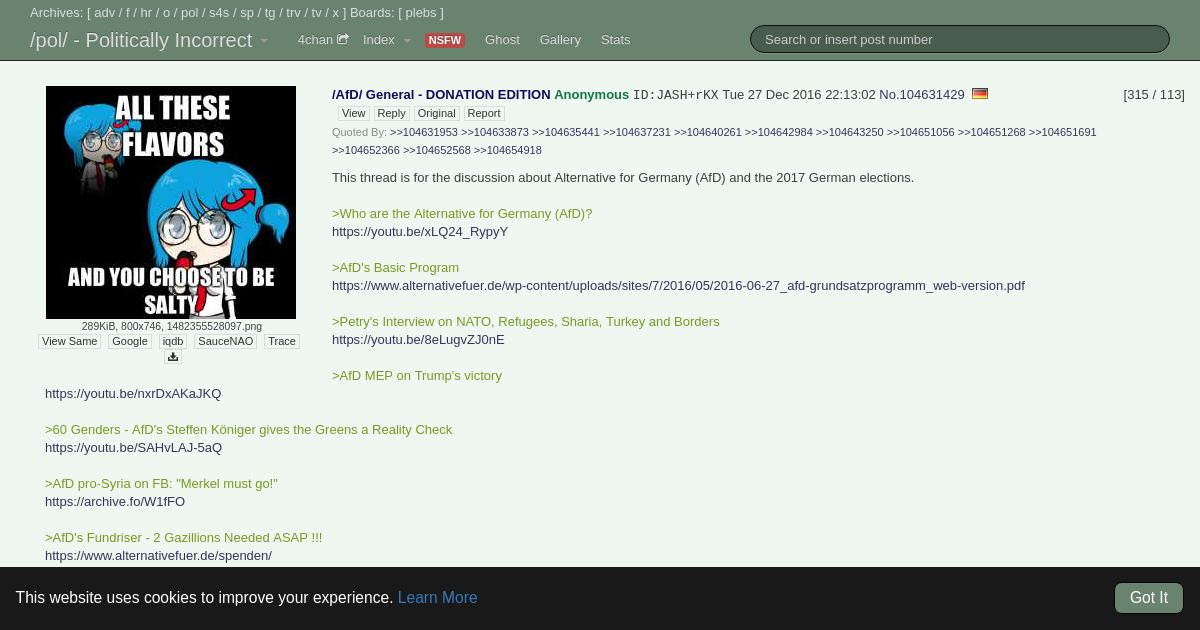
Task: Click the Reply button on the post
Action: tap(391, 113)
